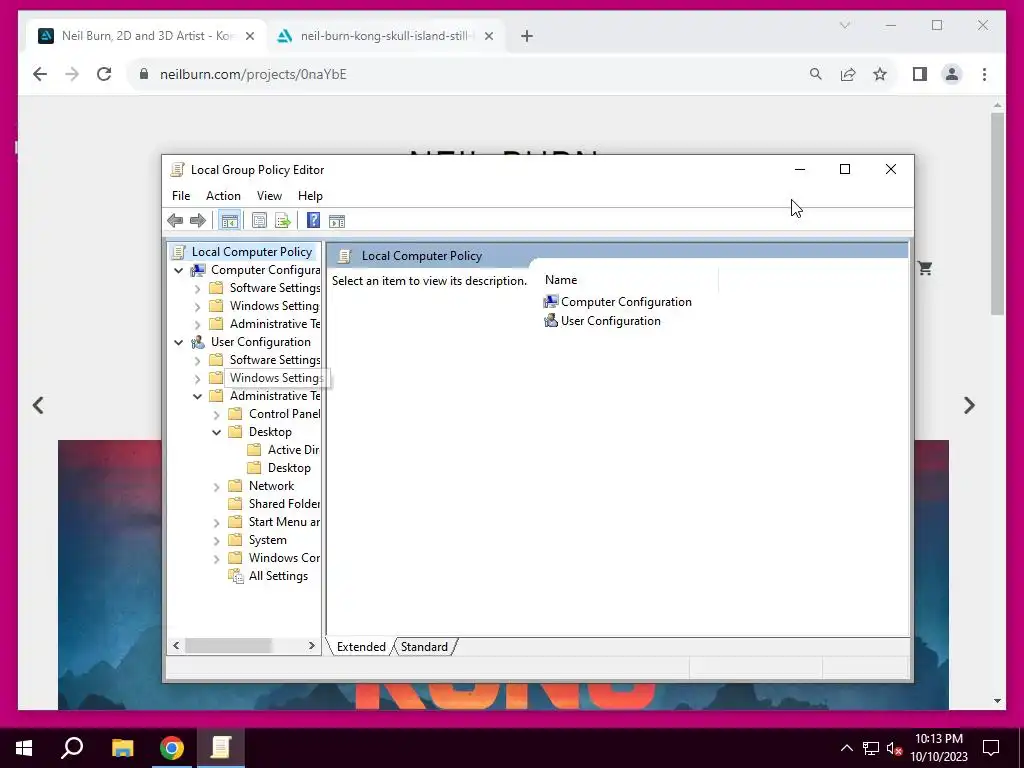Collapse Administrative Templates under User Configuration
Image resolution: width=1024 pixels, height=768 pixels.
tap(197, 396)
